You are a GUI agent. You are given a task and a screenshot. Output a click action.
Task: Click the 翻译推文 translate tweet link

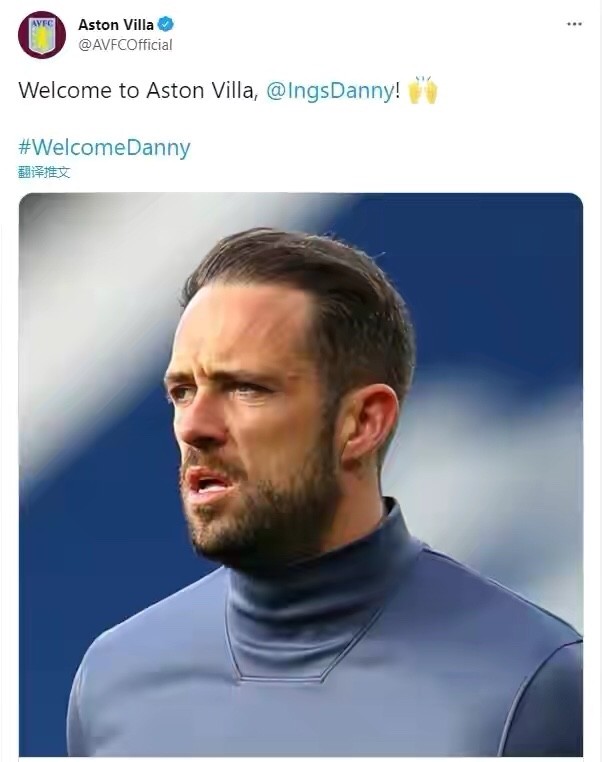coord(44,172)
